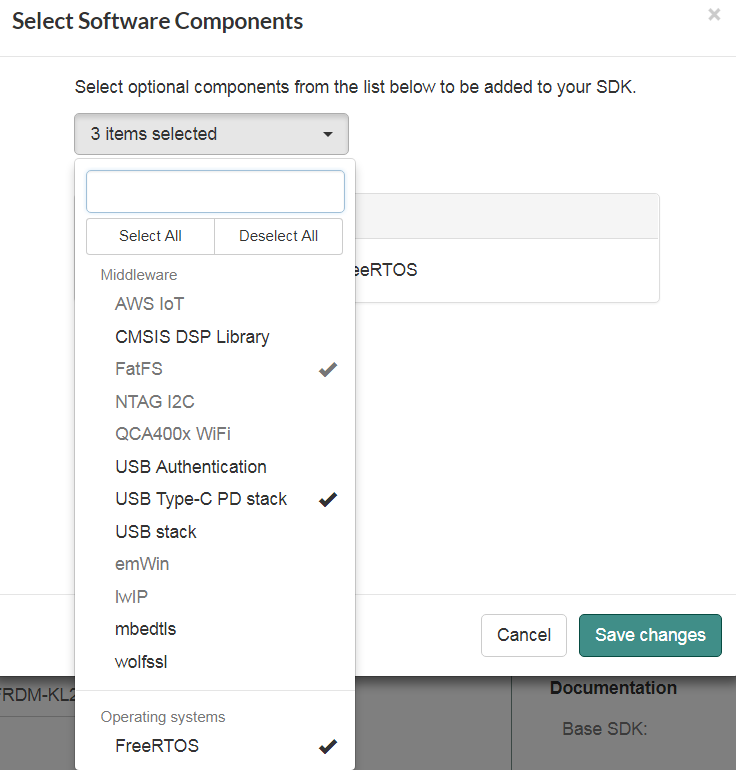Pick lwIP from the list
The image size is (736, 770).
click(x=133, y=597)
